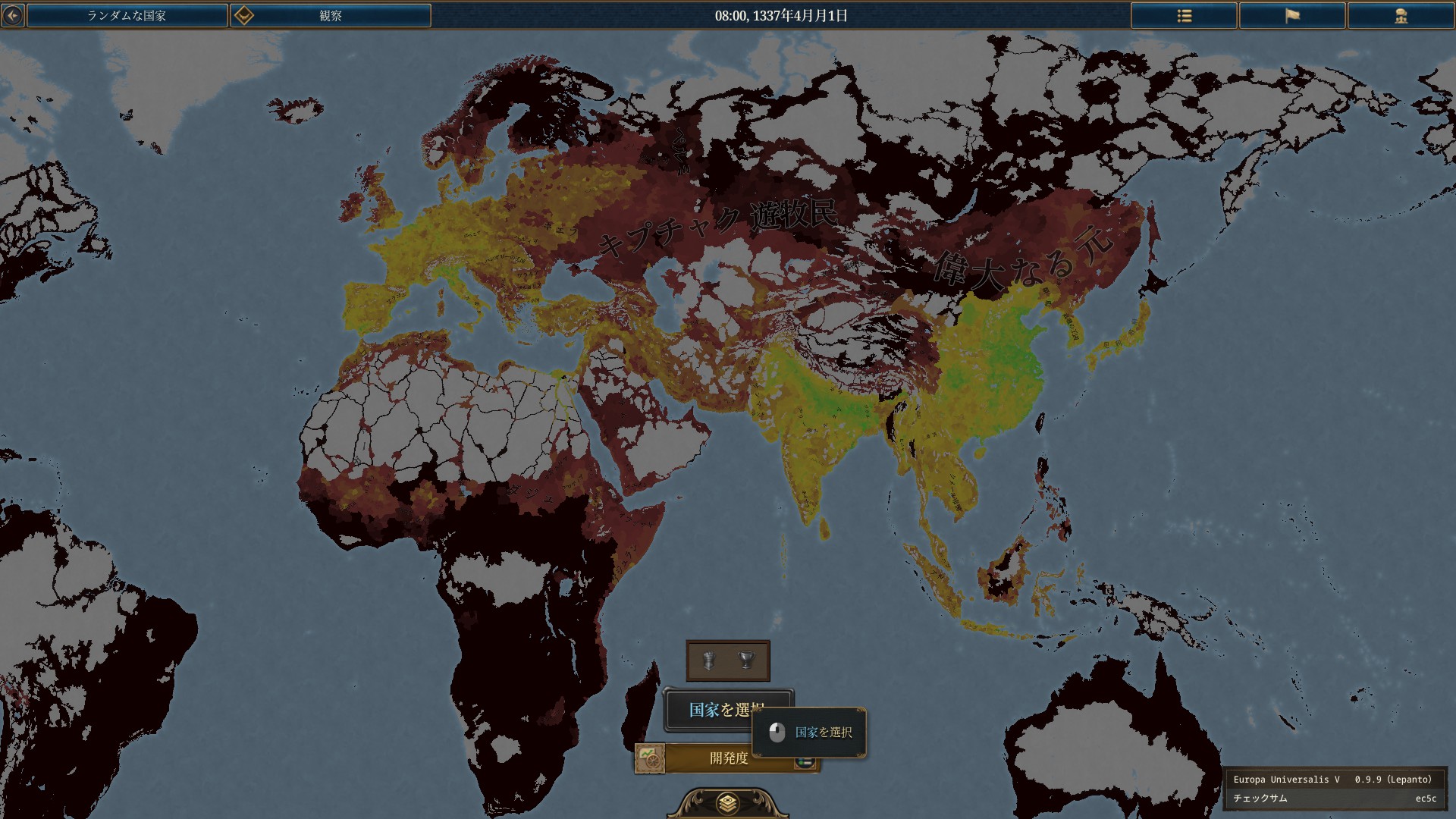Screen dimensions: 1456x819
Task: Click the 開発度 map mode icon
Action: click(x=650, y=758)
